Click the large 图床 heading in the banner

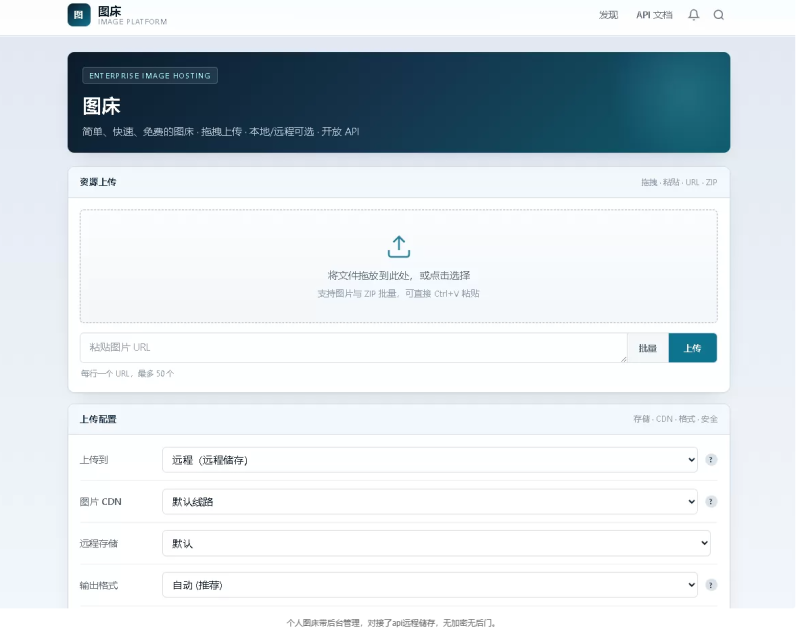click(102, 106)
